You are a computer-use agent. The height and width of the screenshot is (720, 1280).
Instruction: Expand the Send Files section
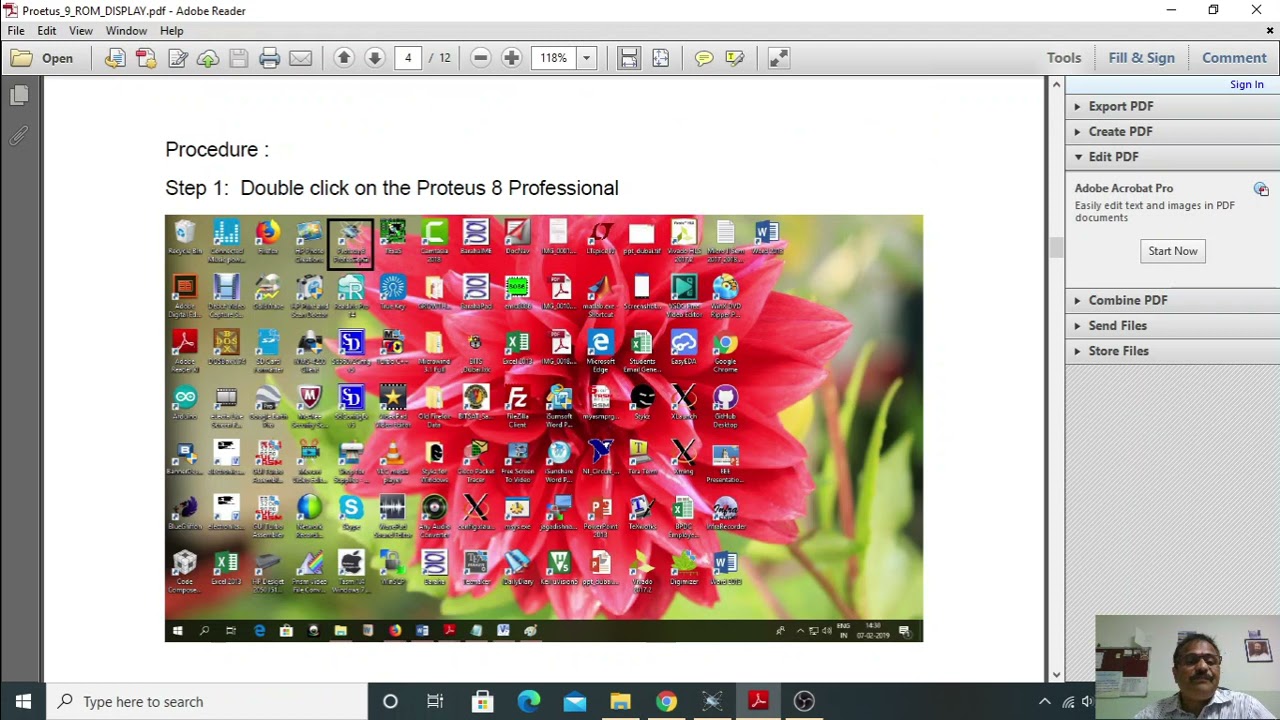[x=1172, y=326]
